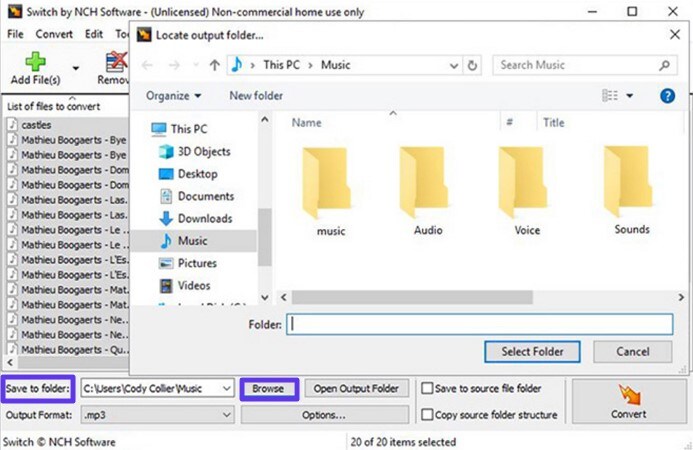This screenshot has width=693, height=450.
Task: Click Cancel in Locate output folder dialog
Action: 632,352
